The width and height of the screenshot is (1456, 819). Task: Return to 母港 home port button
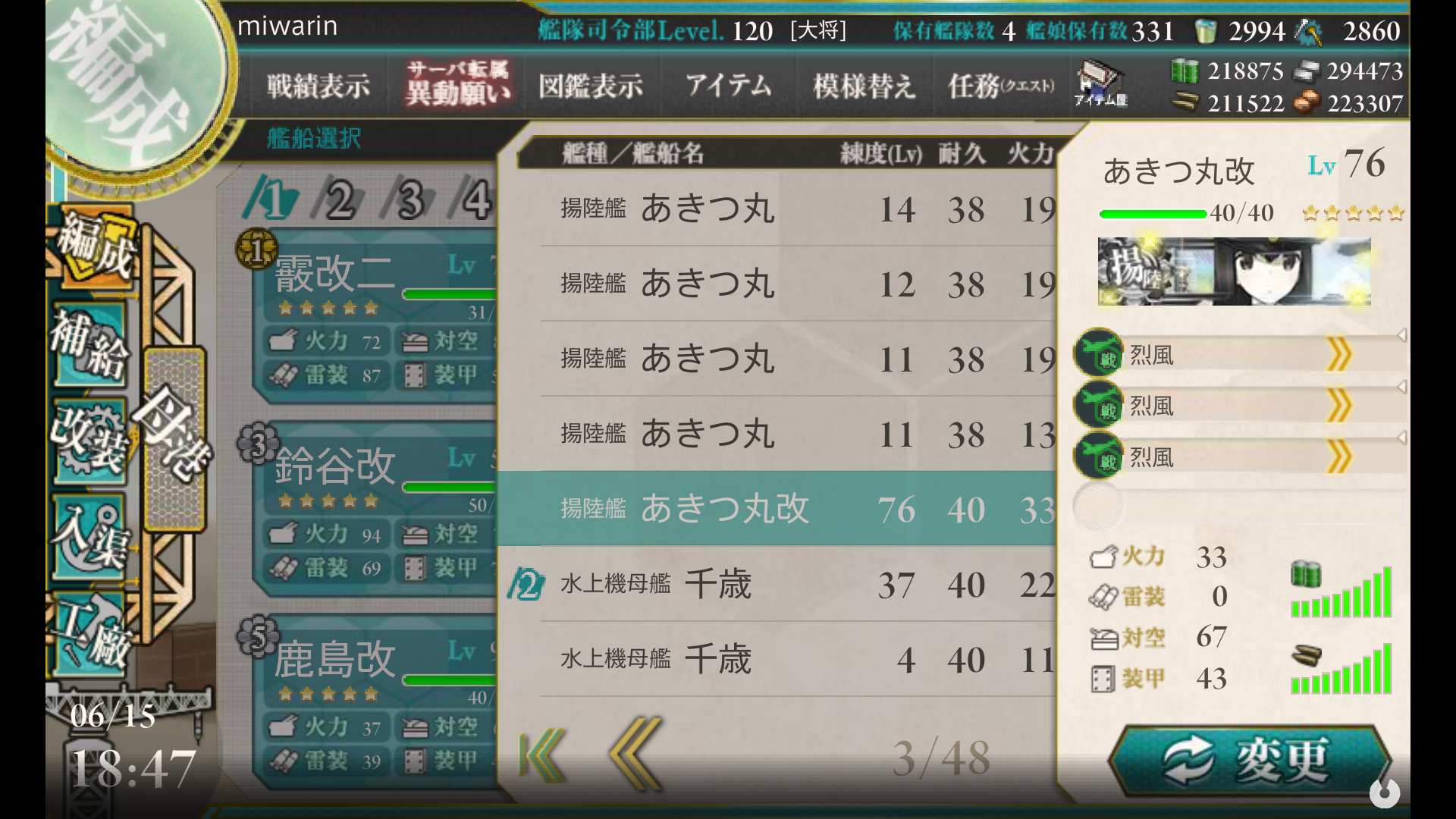174,440
